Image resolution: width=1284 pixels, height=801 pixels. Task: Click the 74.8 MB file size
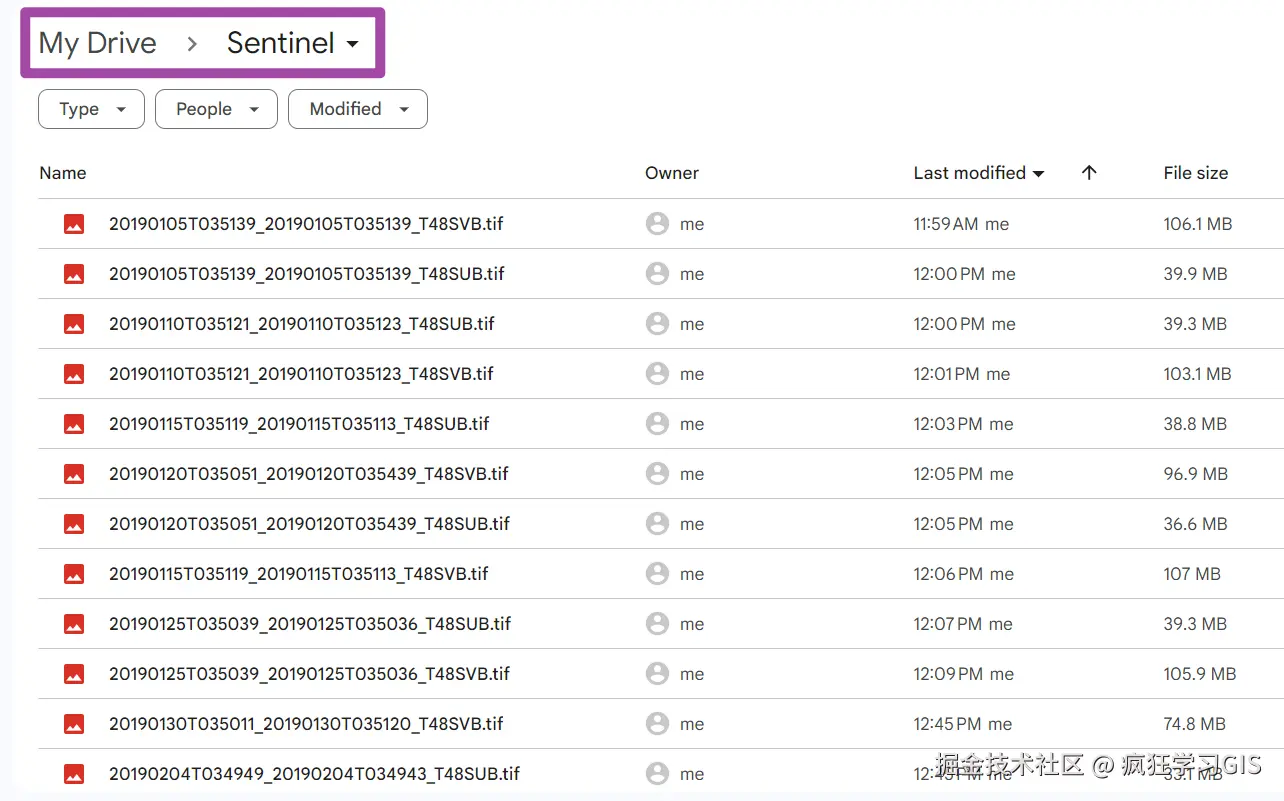1195,724
